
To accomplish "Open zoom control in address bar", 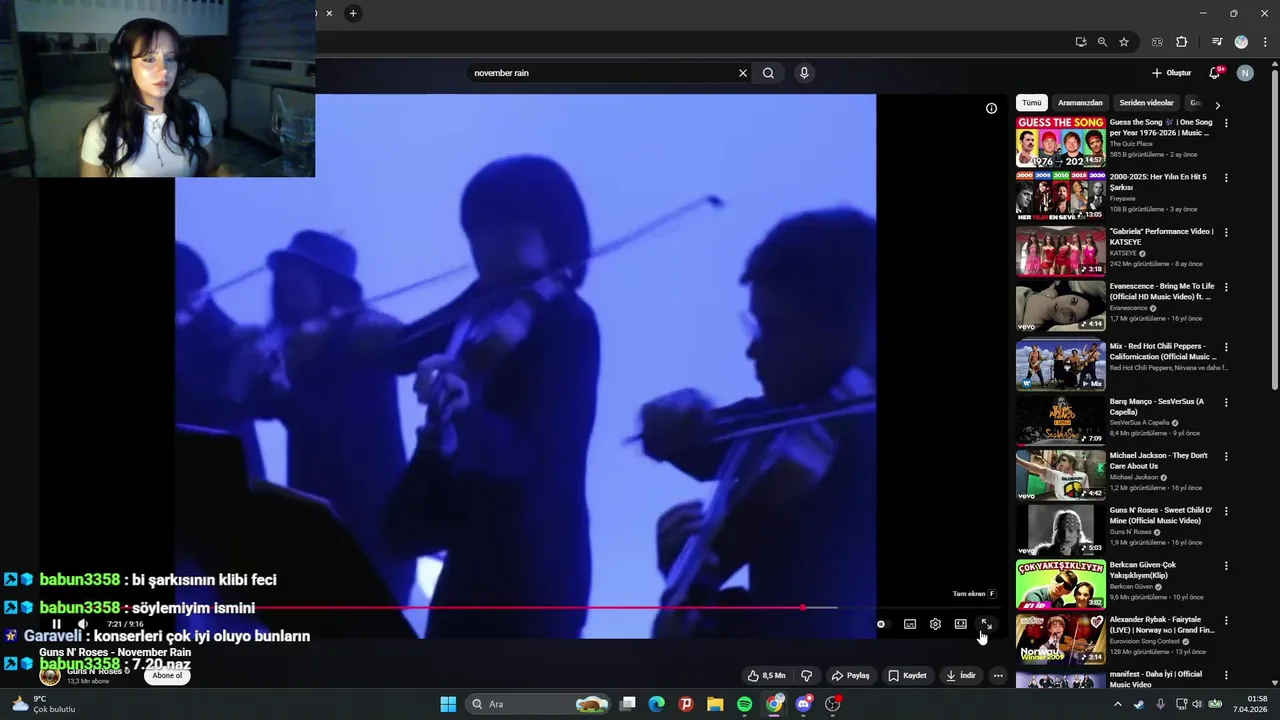I will pyautogui.click(x=1102, y=42).
